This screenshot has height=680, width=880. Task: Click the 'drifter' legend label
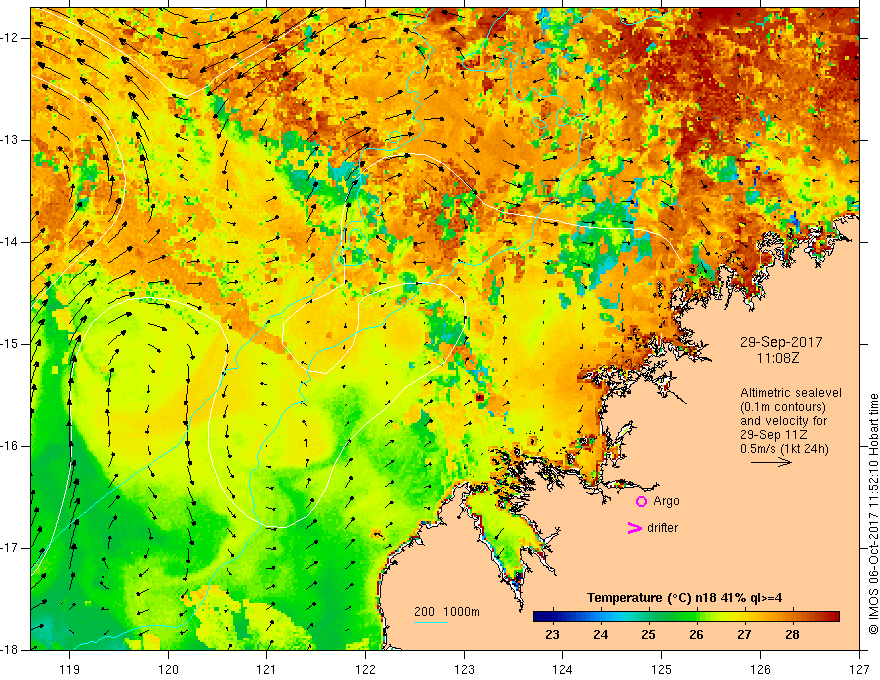[662, 528]
